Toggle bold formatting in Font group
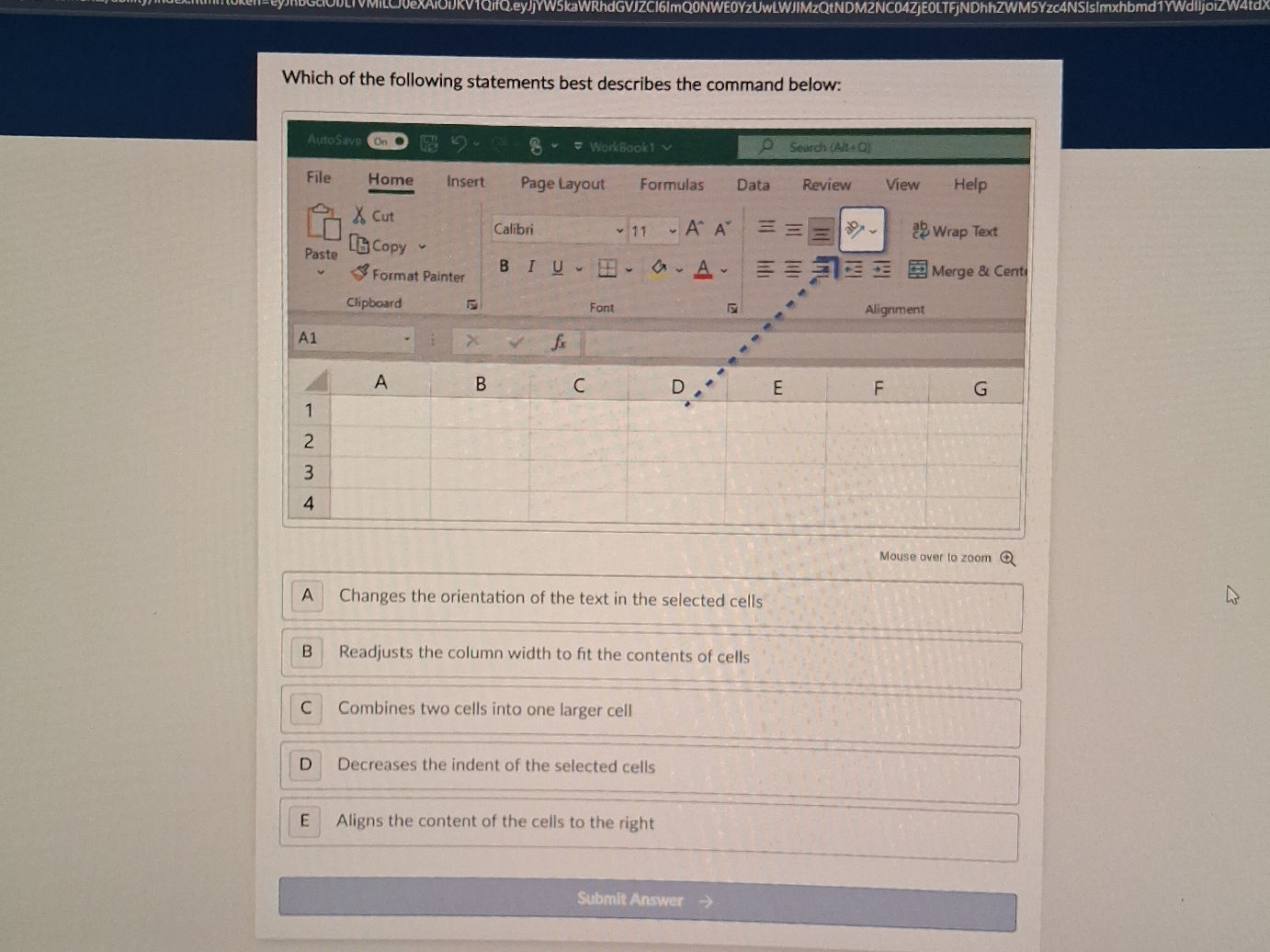1270x952 pixels. [504, 266]
